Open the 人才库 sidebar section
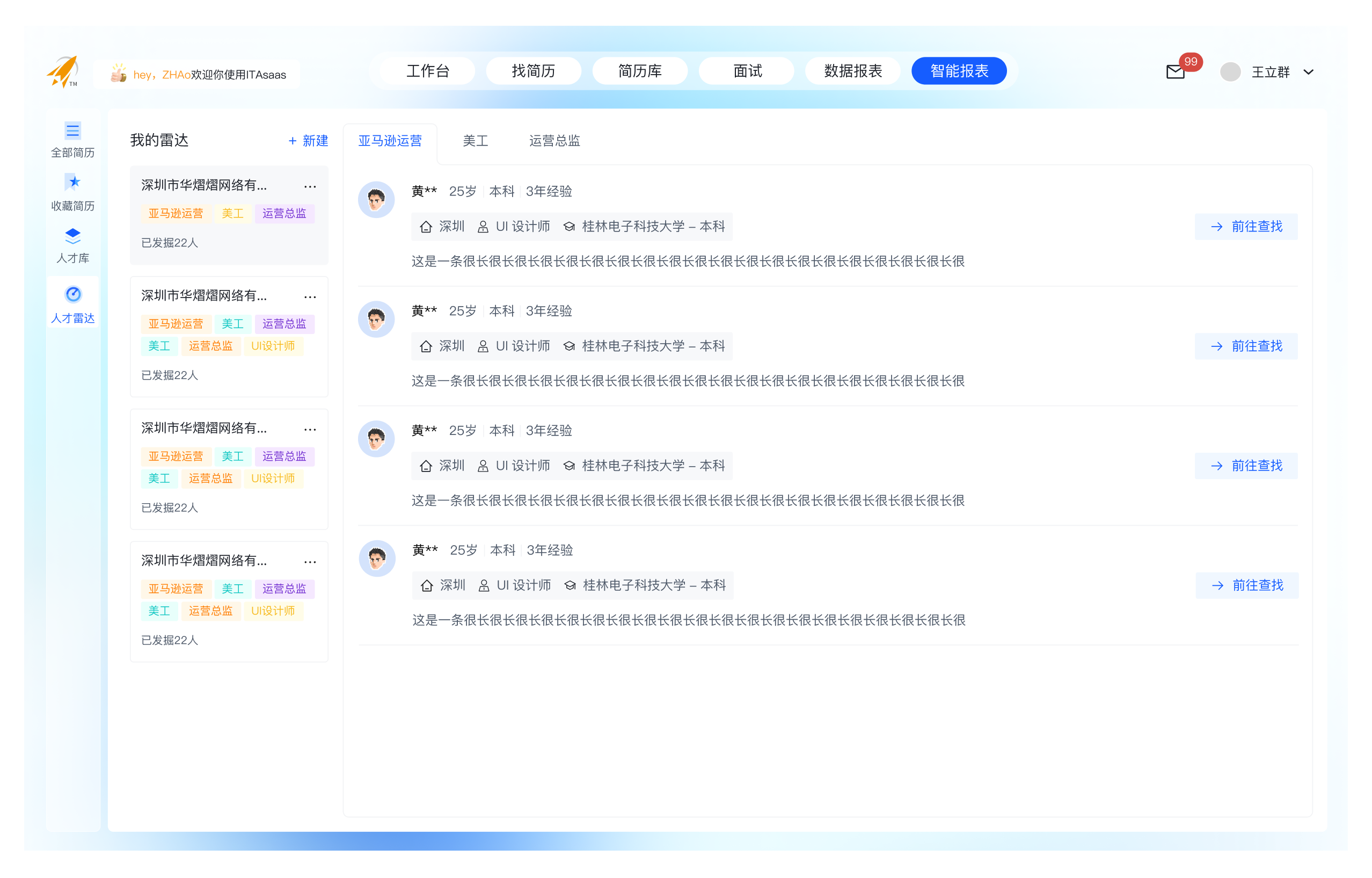This screenshot has width=1372, height=878. (x=73, y=245)
